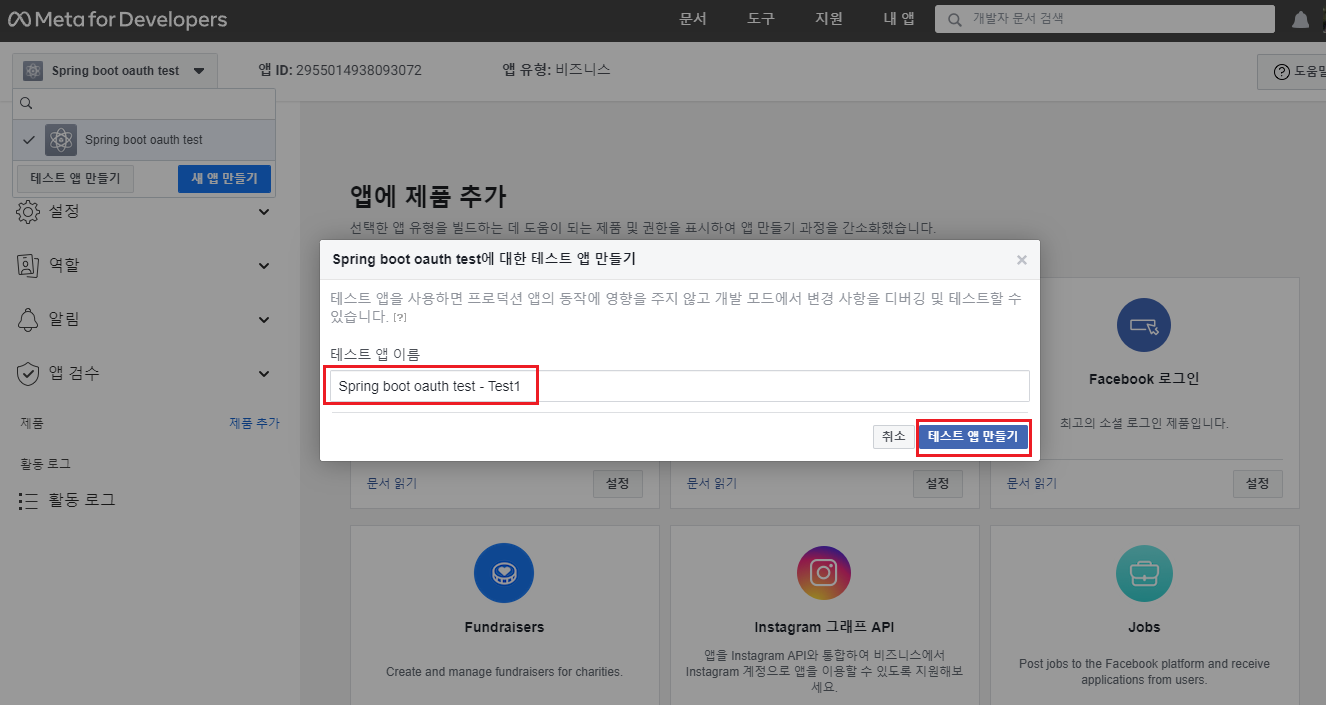Open 활동 로그 in the sidebar
Screen dimensions: 1326x705
(82, 500)
